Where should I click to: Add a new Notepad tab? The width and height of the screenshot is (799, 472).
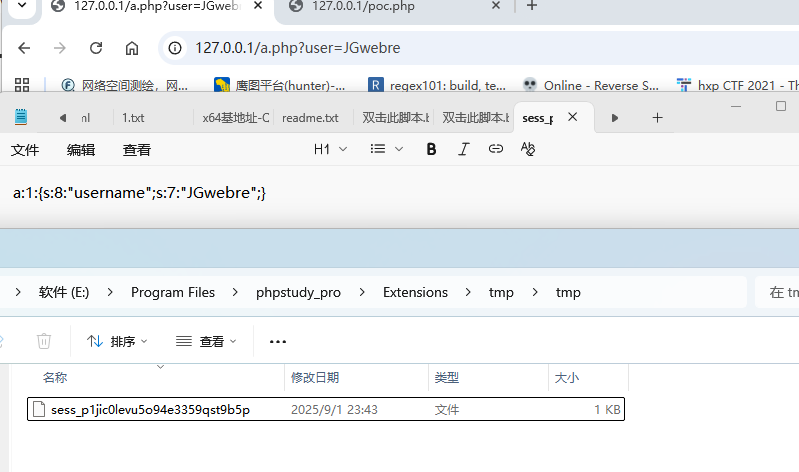[x=657, y=118]
